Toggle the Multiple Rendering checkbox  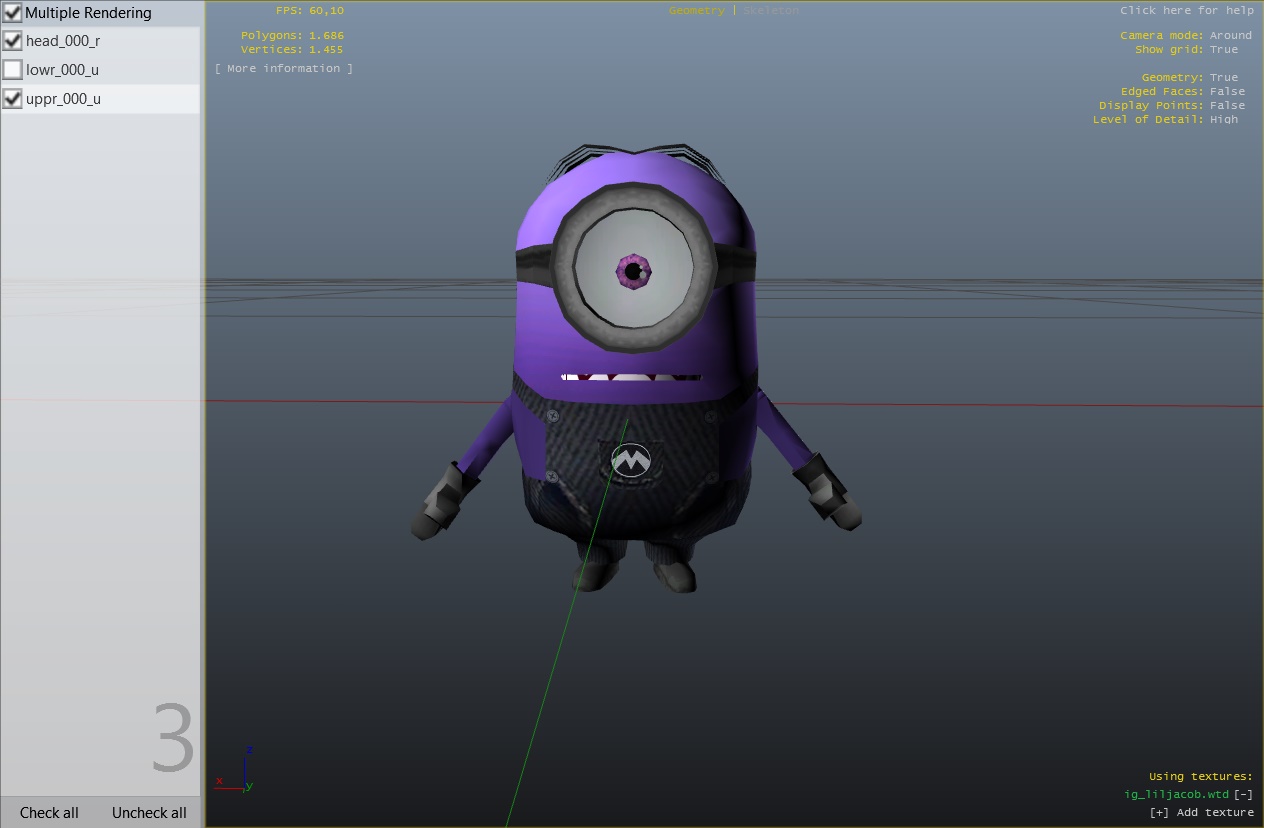[13, 13]
